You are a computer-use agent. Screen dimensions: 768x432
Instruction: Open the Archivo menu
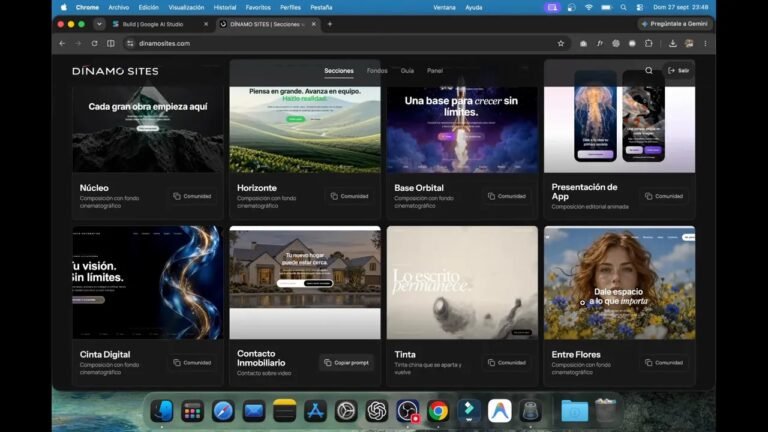click(x=119, y=7)
